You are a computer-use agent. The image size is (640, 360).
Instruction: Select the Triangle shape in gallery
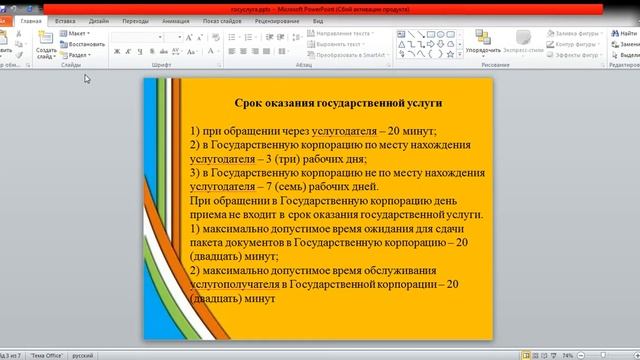[402, 44]
